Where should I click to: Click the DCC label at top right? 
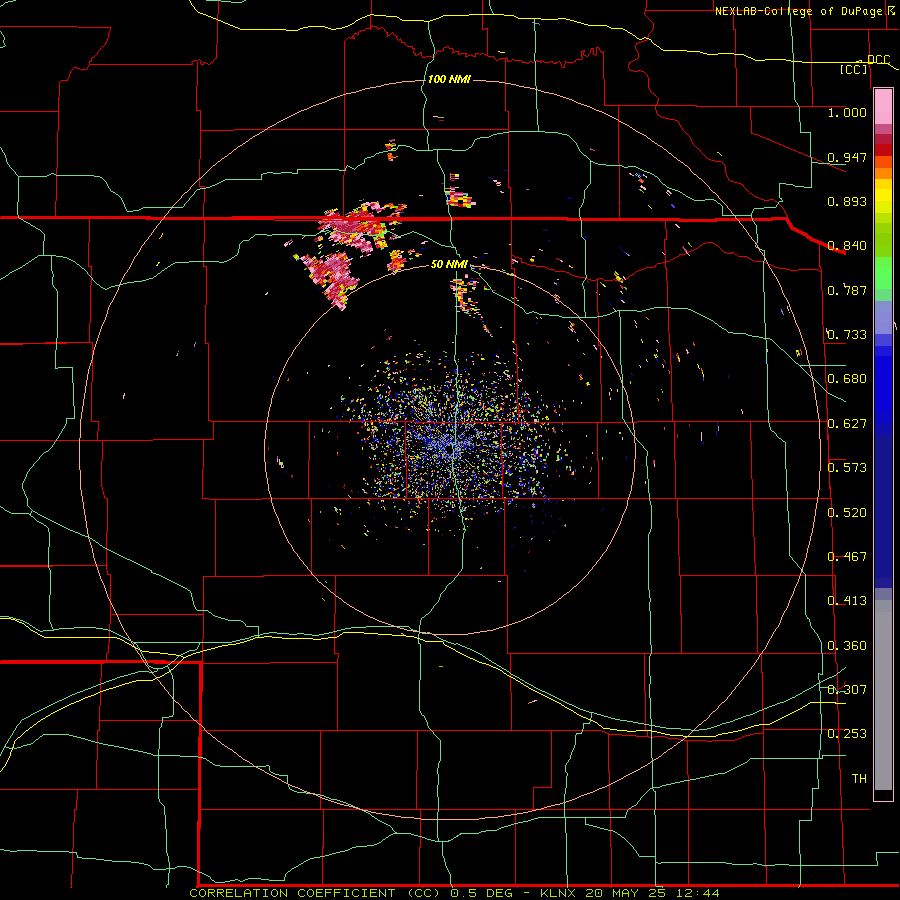click(x=878, y=59)
